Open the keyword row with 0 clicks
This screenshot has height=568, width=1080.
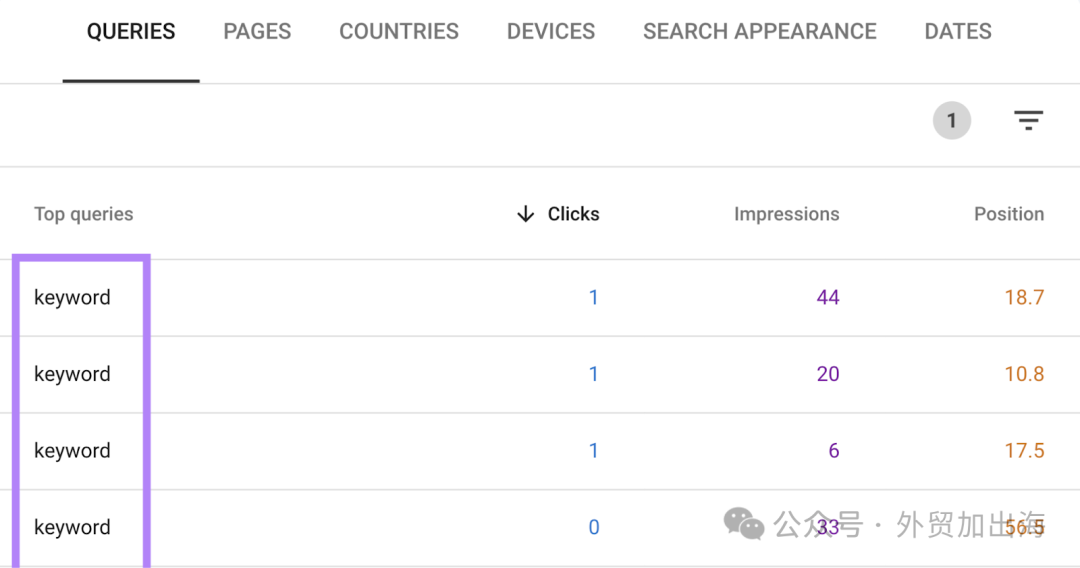pos(540,528)
